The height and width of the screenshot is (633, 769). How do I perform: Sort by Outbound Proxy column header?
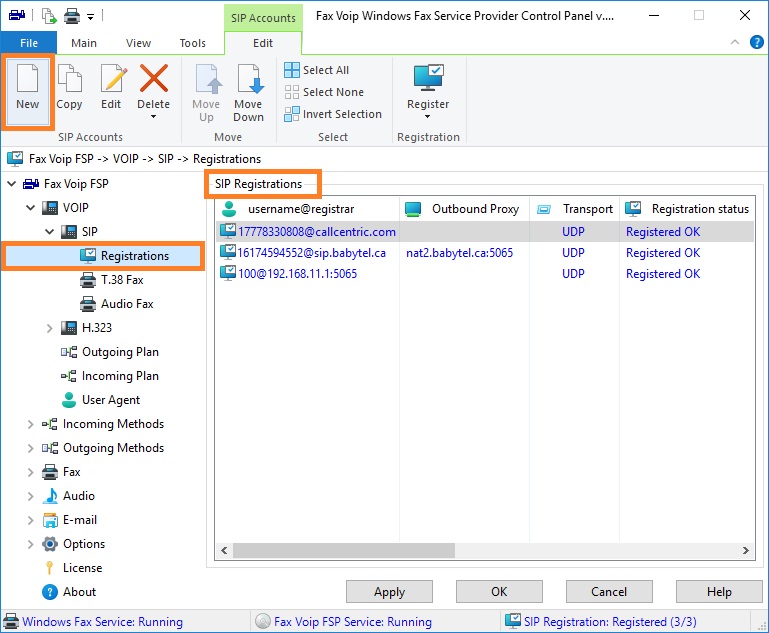tap(464, 209)
